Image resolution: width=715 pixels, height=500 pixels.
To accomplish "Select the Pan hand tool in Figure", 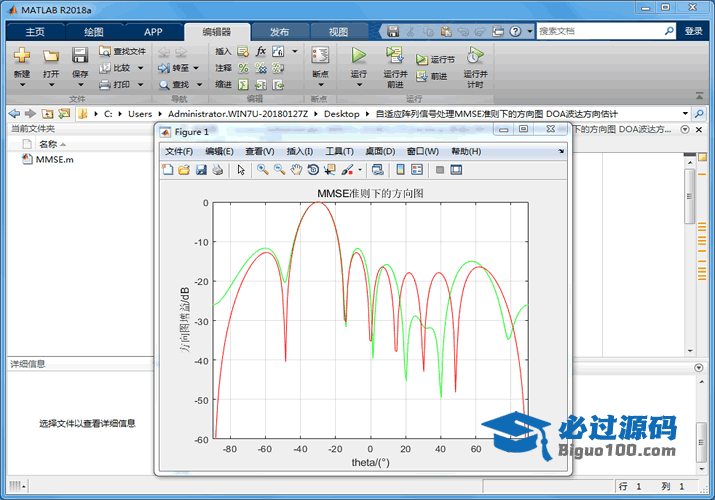I will pyautogui.click(x=296, y=170).
